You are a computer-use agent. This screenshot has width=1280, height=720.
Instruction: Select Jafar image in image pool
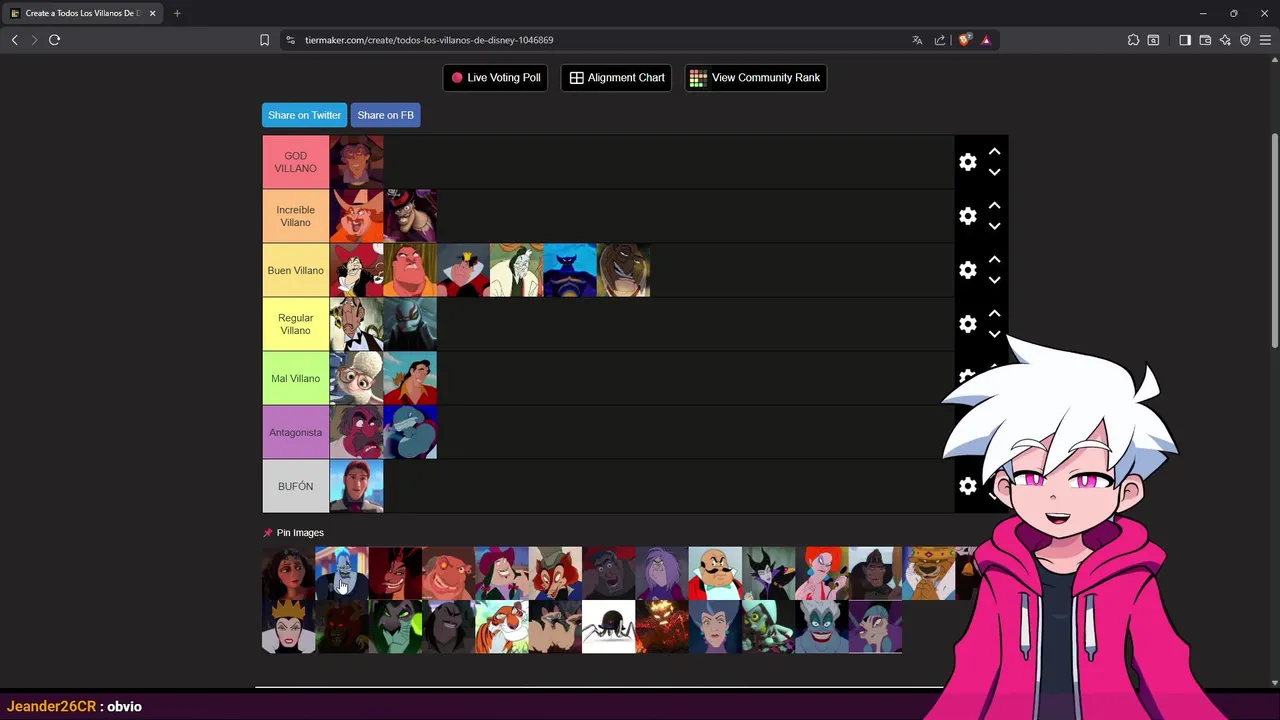coord(395,573)
